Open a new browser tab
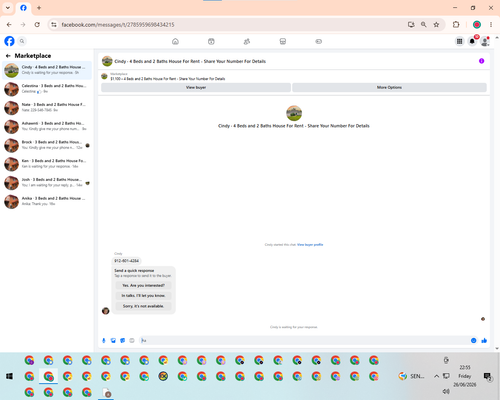 [x=39, y=8]
